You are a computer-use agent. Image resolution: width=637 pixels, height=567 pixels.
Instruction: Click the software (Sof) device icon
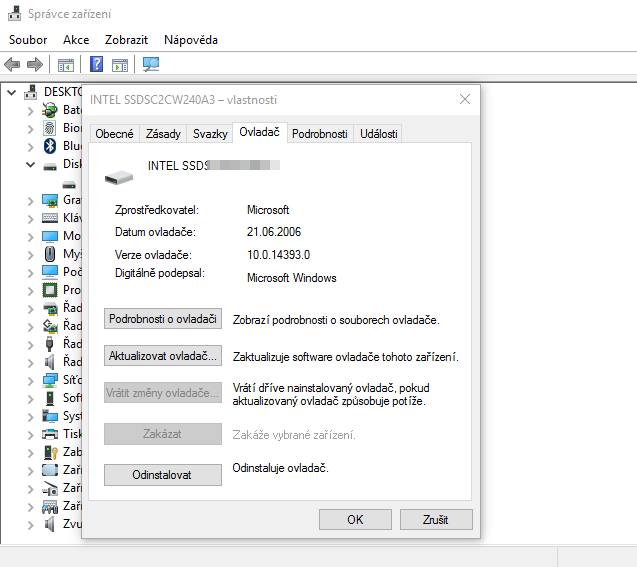point(50,398)
